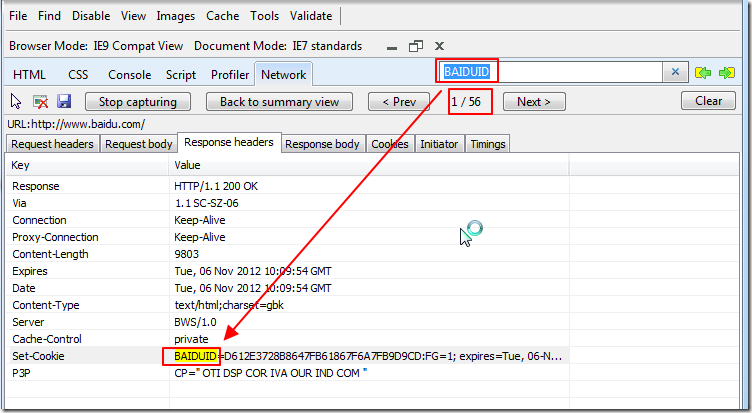Screen dimensions: 752x413
Task: Click the Stop capturing button
Action: pyautogui.click(x=138, y=102)
